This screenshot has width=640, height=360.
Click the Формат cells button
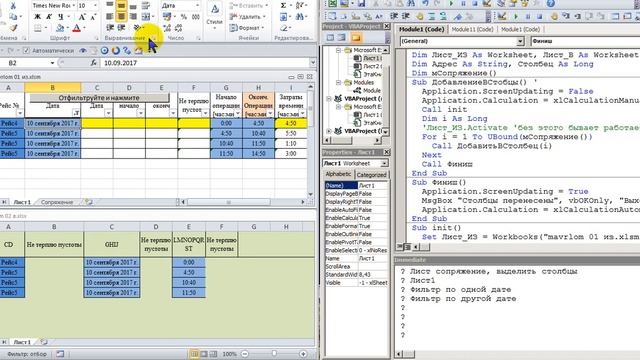point(246,28)
